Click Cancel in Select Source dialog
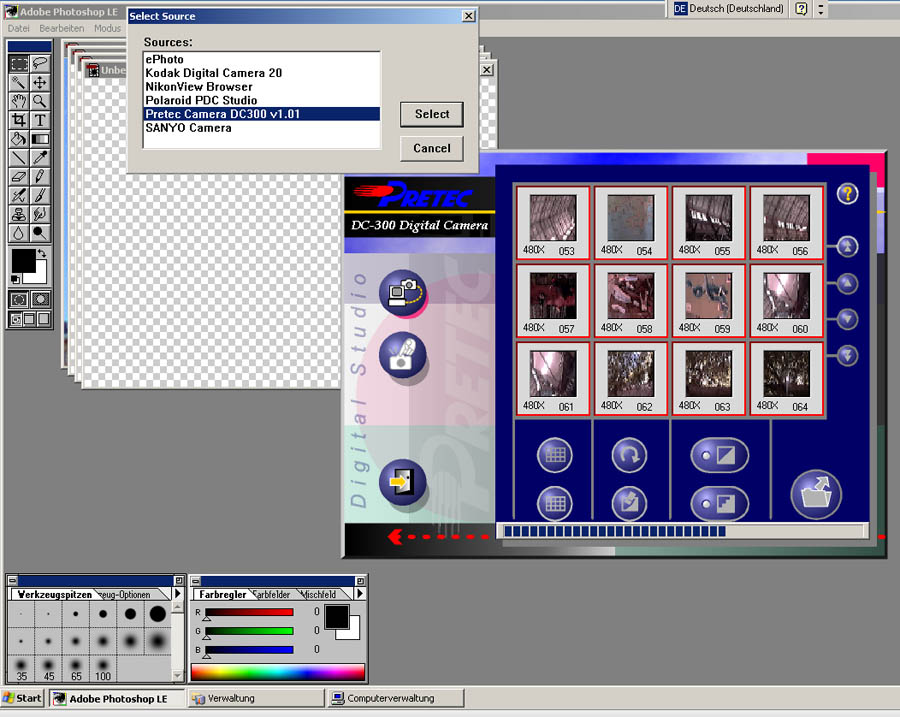 click(432, 148)
